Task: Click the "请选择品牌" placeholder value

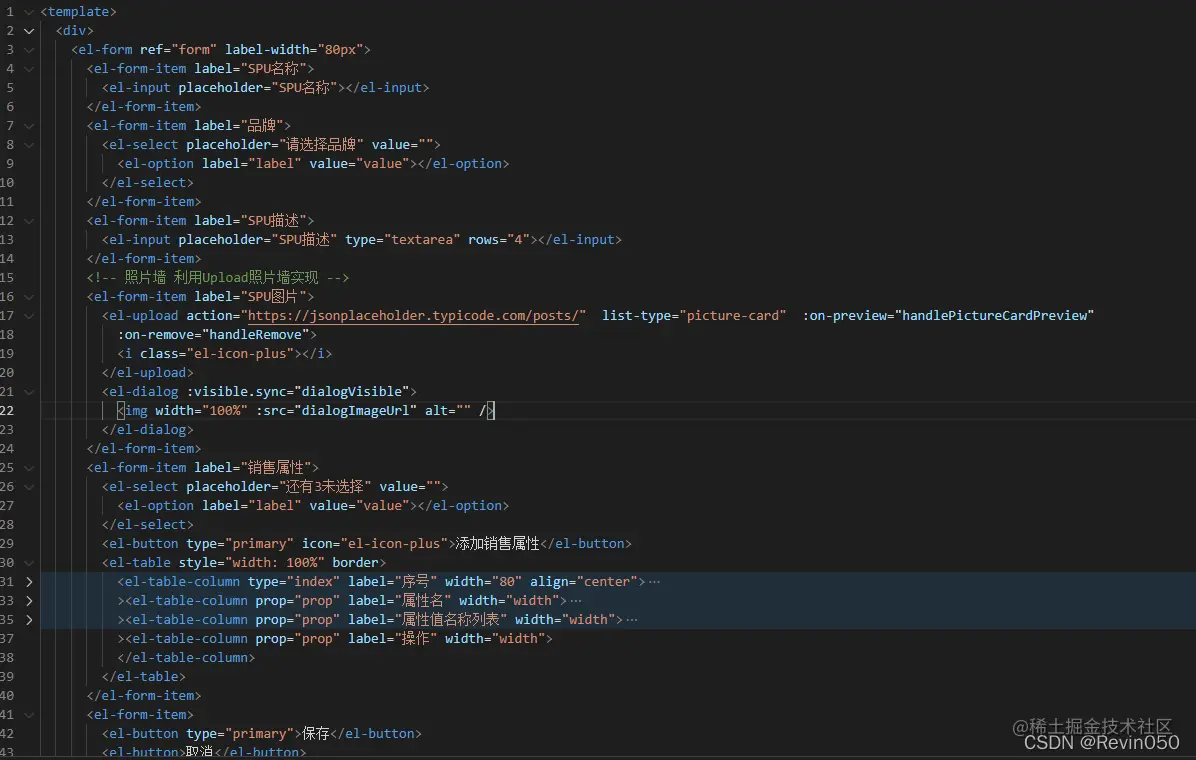Action: point(321,144)
